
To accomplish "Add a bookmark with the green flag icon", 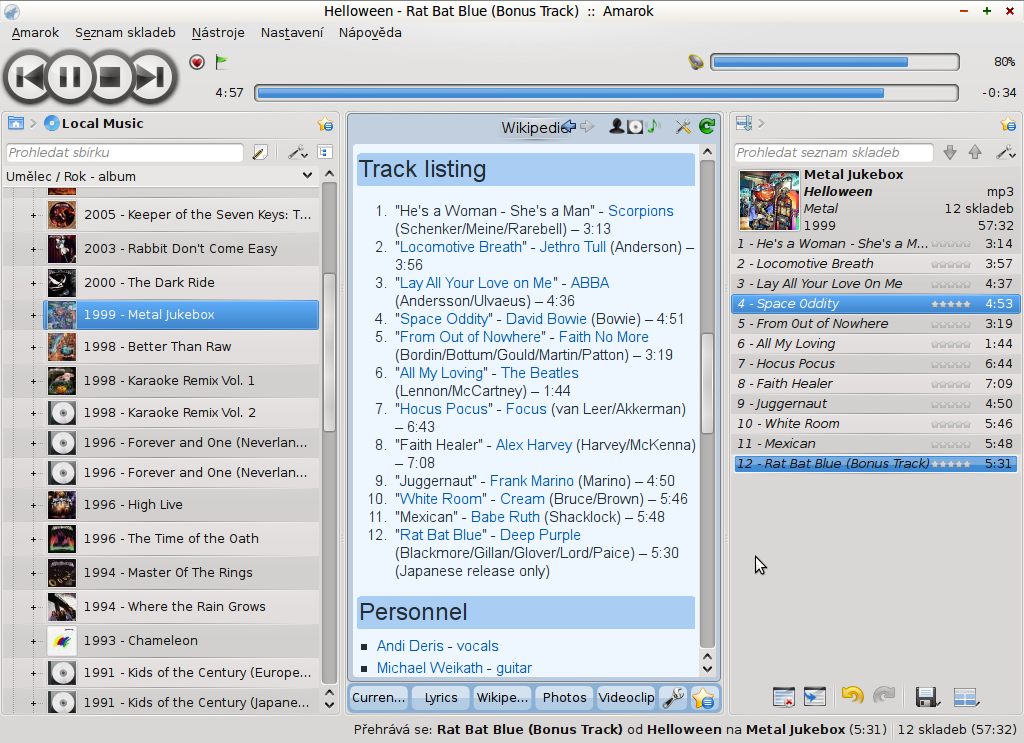I will (x=221, y=62).
